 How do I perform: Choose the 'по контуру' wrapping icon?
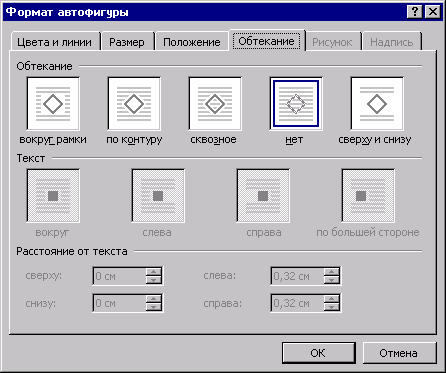point(134,104)
